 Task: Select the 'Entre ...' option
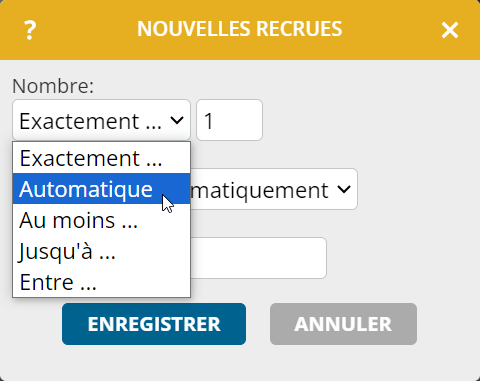tap(101, 282)
